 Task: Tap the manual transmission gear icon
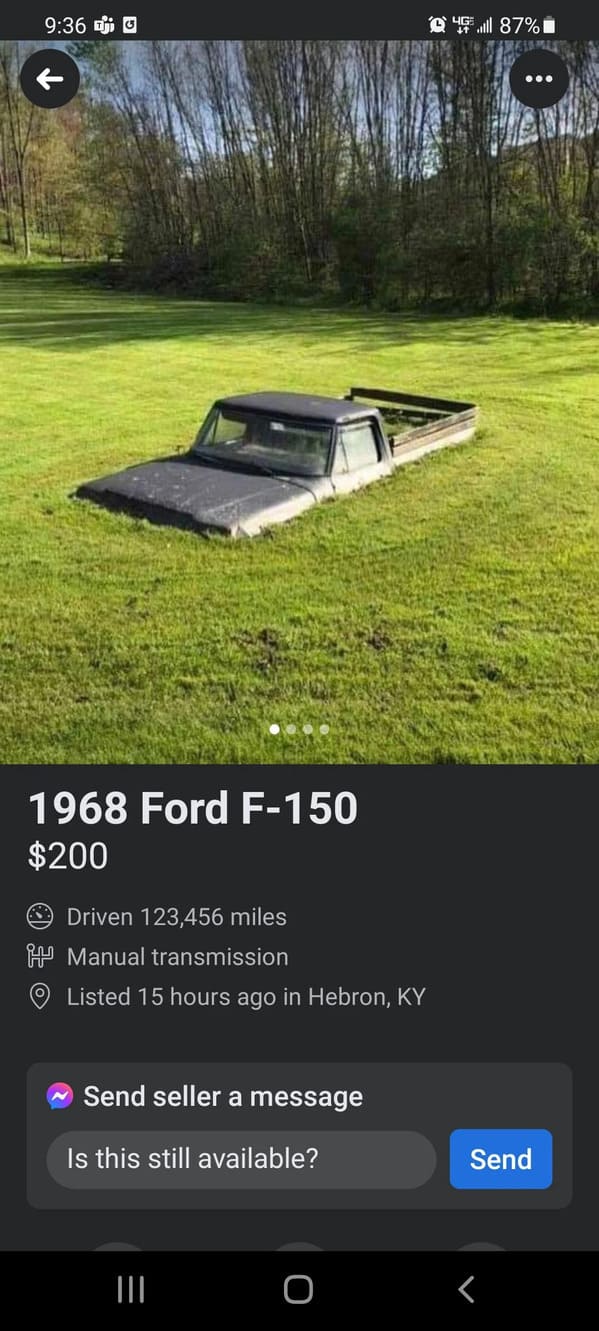click(x=40, y=957)
